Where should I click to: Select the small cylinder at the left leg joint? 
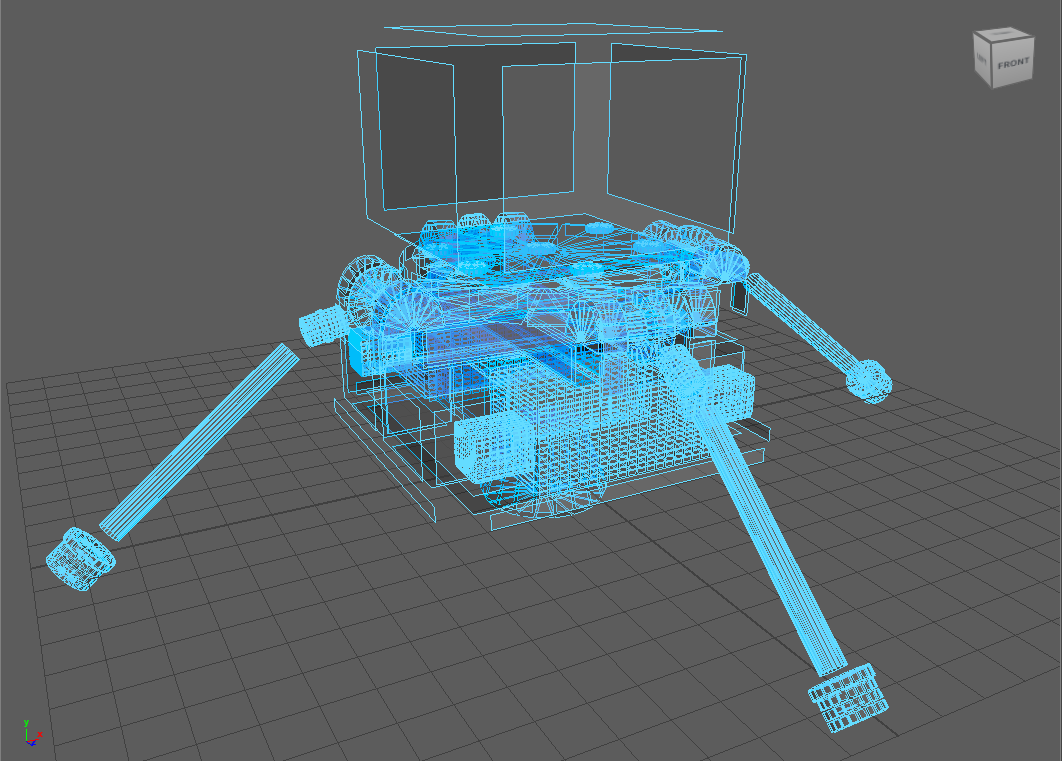point(322,325)
